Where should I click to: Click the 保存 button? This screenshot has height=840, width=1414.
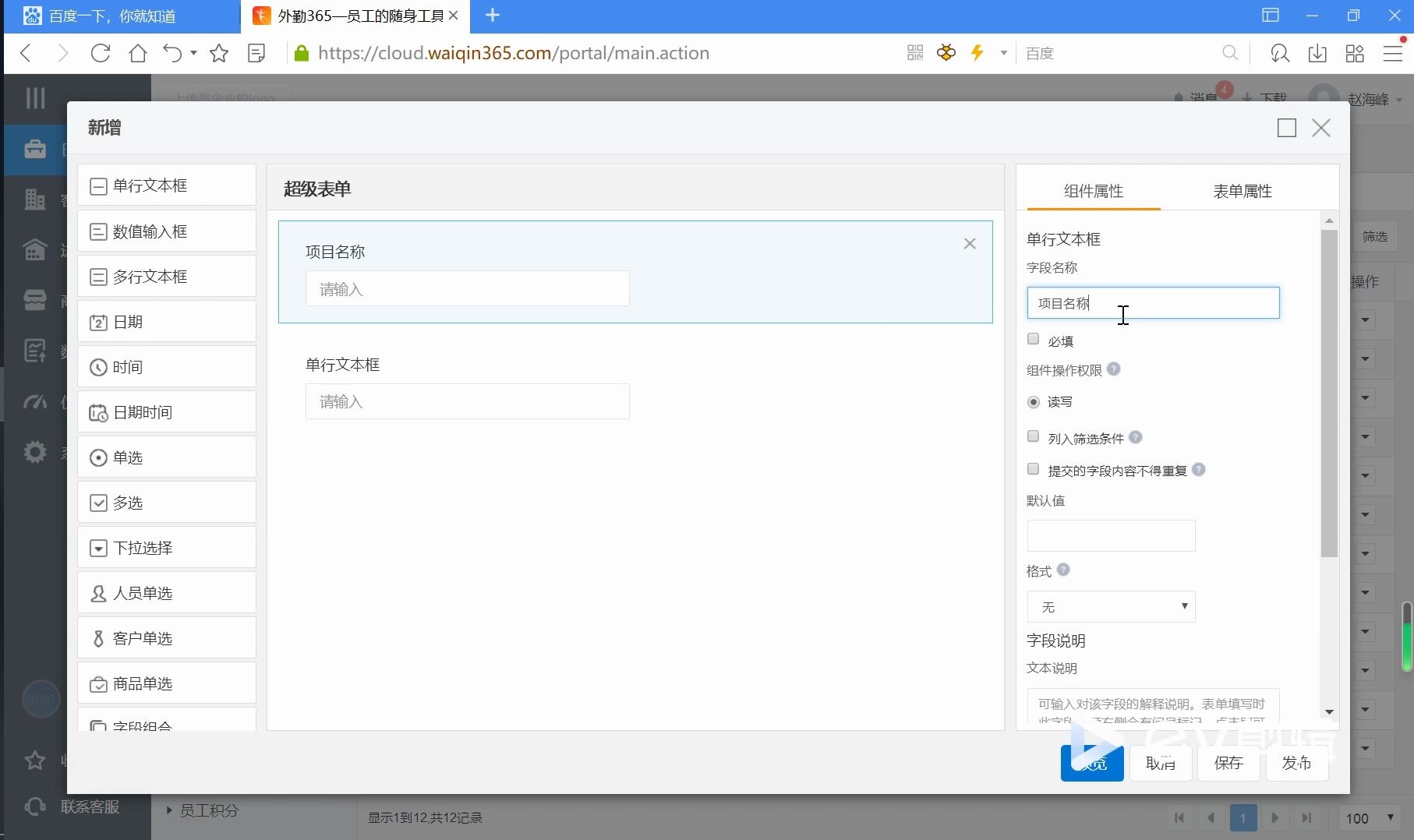1228,763
